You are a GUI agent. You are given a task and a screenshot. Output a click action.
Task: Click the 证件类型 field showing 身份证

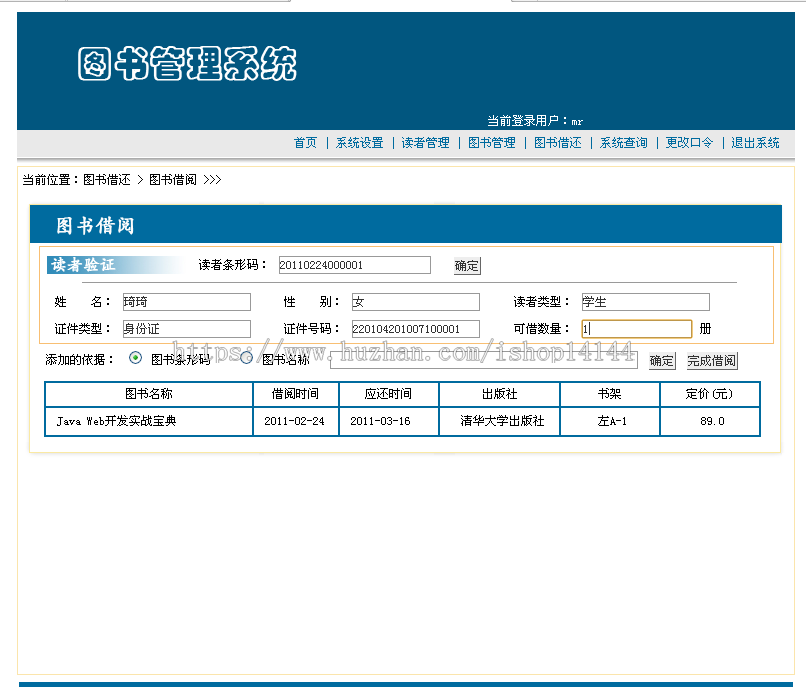click(187, 329)
